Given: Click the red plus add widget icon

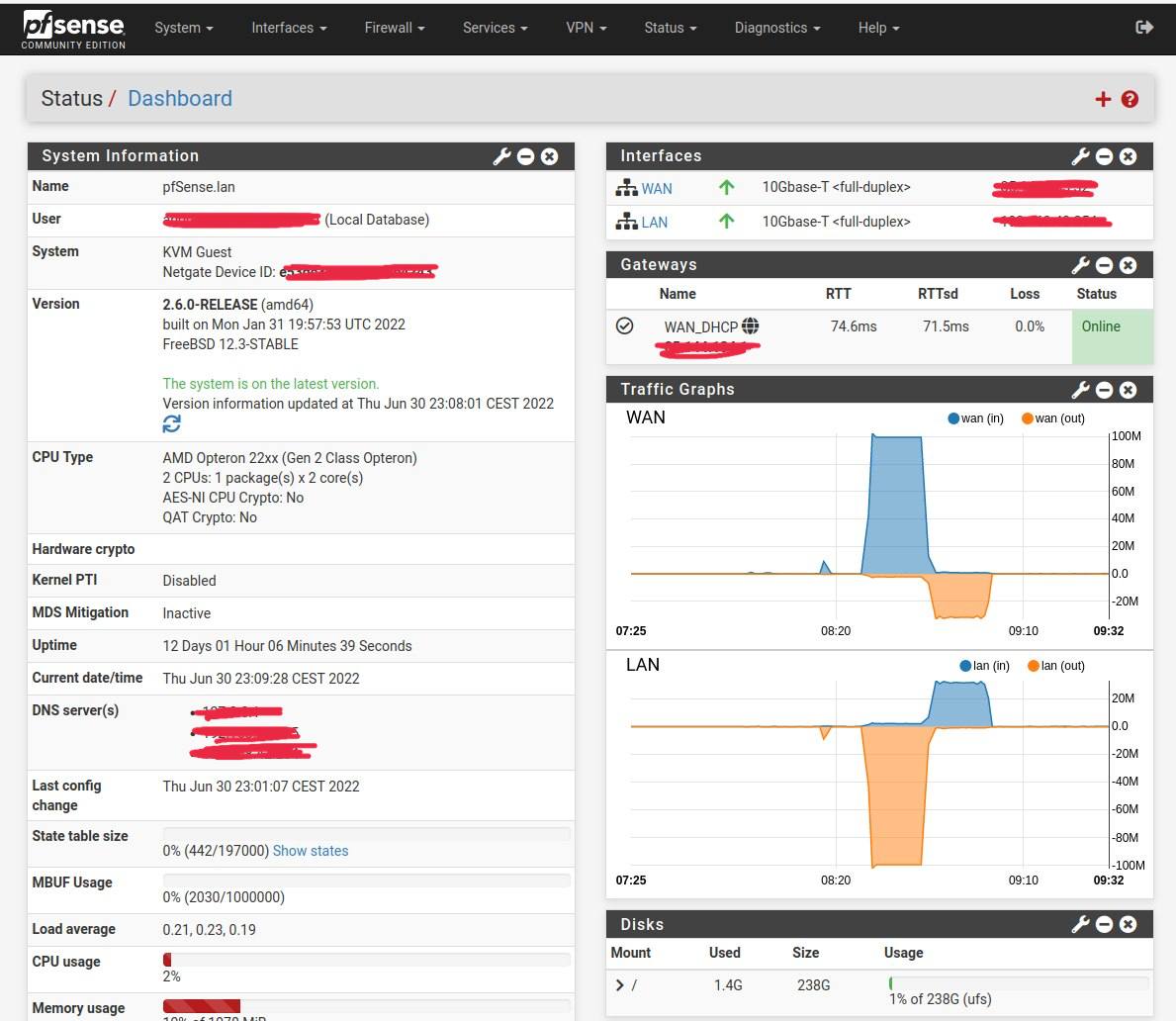Looking at the screenshot, I should (1103, 99).
